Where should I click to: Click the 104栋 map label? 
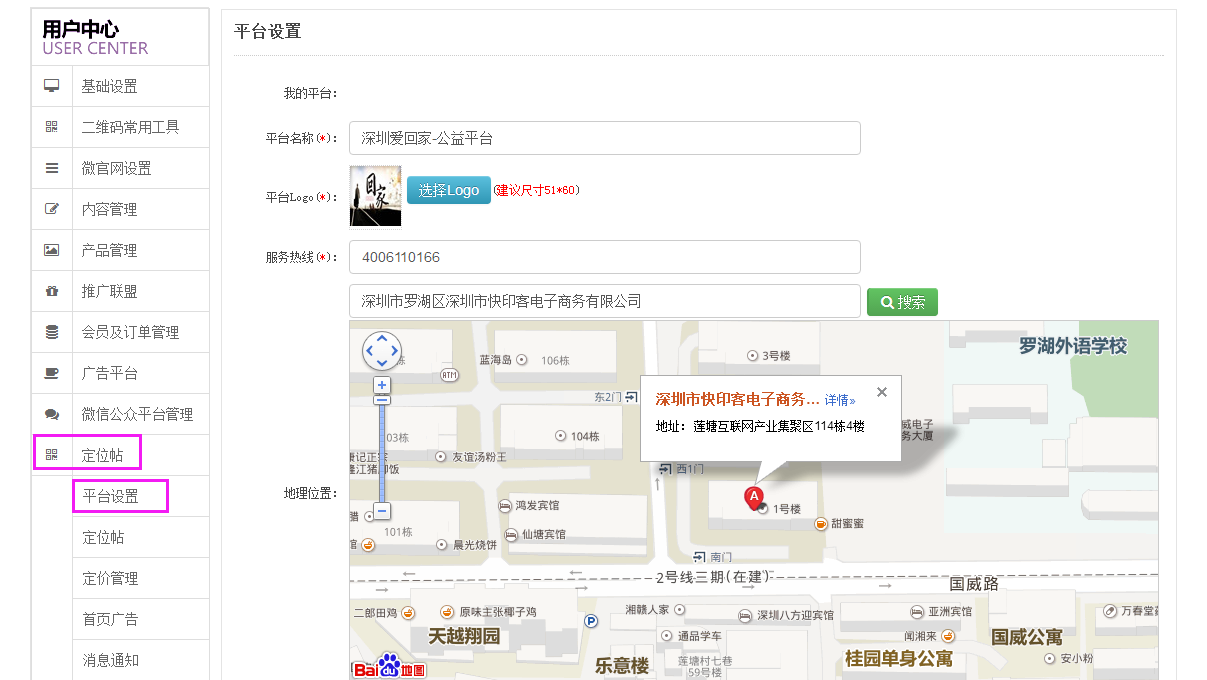point(584,436)
